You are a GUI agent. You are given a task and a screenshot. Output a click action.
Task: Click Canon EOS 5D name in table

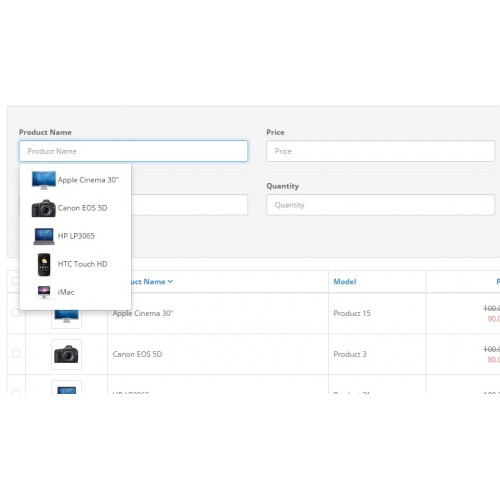pyautogui.click(x=137, y=354)
